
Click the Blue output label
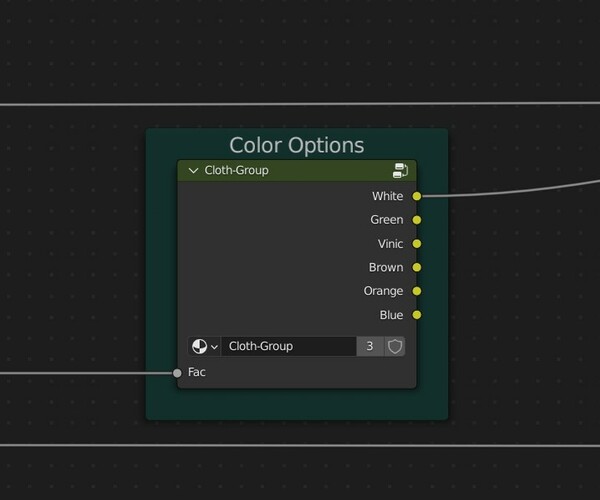pyautogui.click(x=391, y=315)
